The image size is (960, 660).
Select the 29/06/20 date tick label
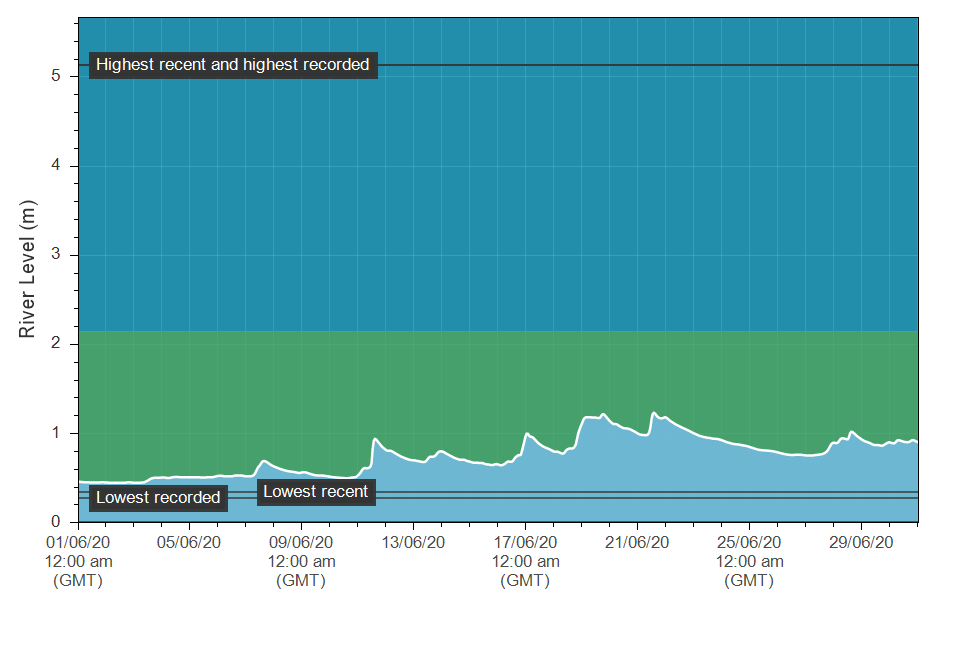click(x=862, y=543)
